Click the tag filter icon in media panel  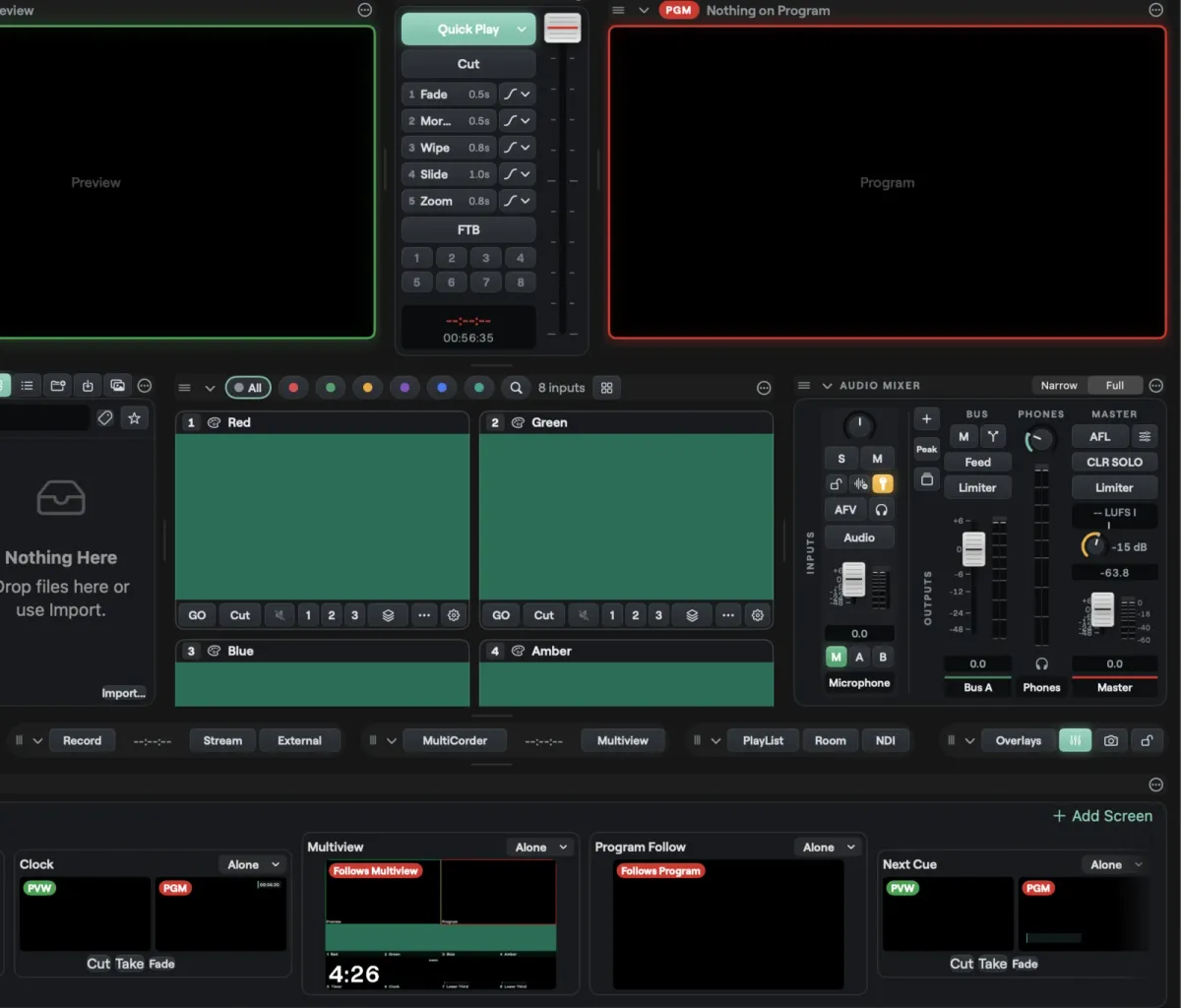point(105,418)
